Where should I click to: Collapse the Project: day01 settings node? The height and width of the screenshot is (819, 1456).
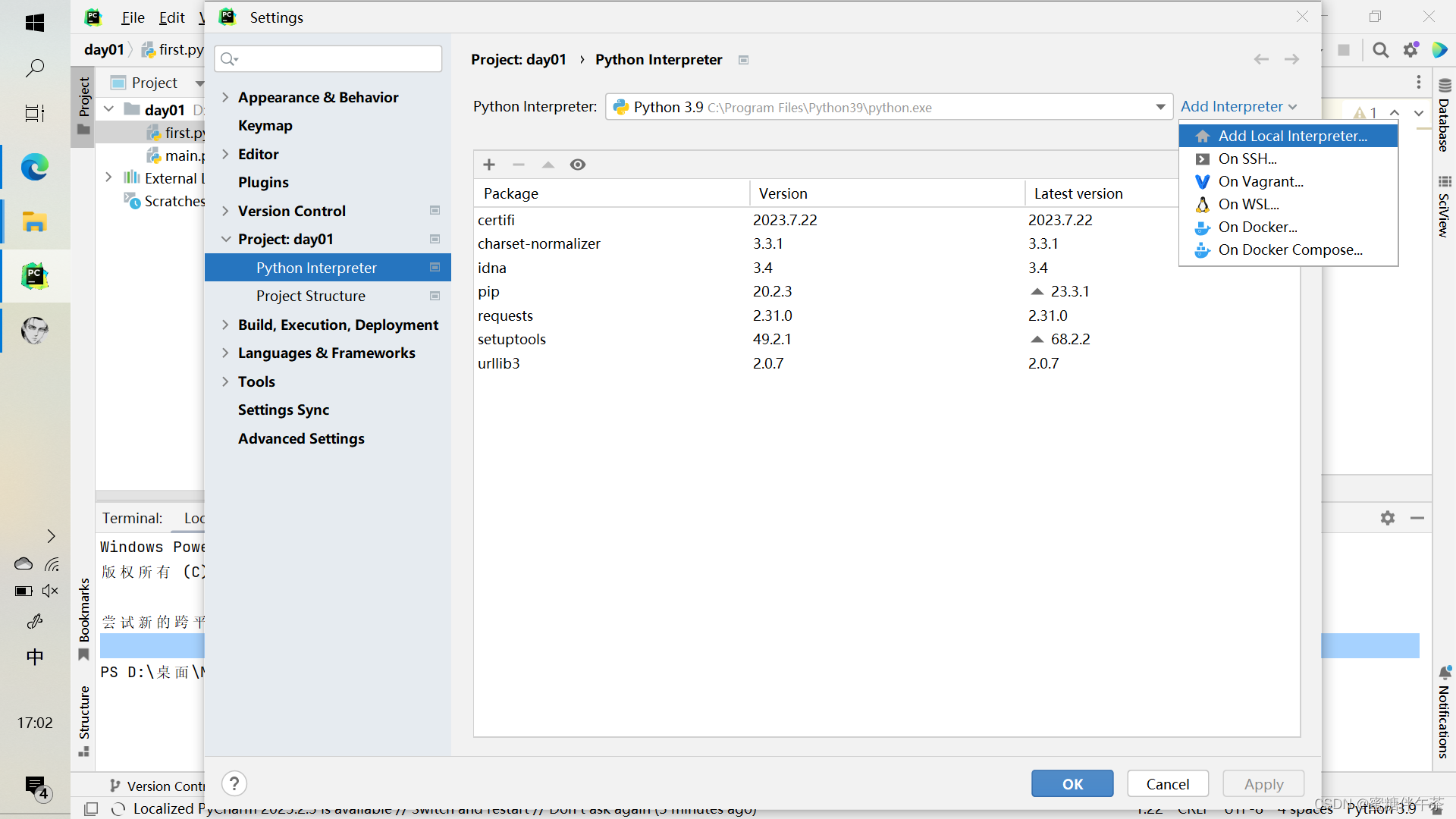[x=225, y=239]
